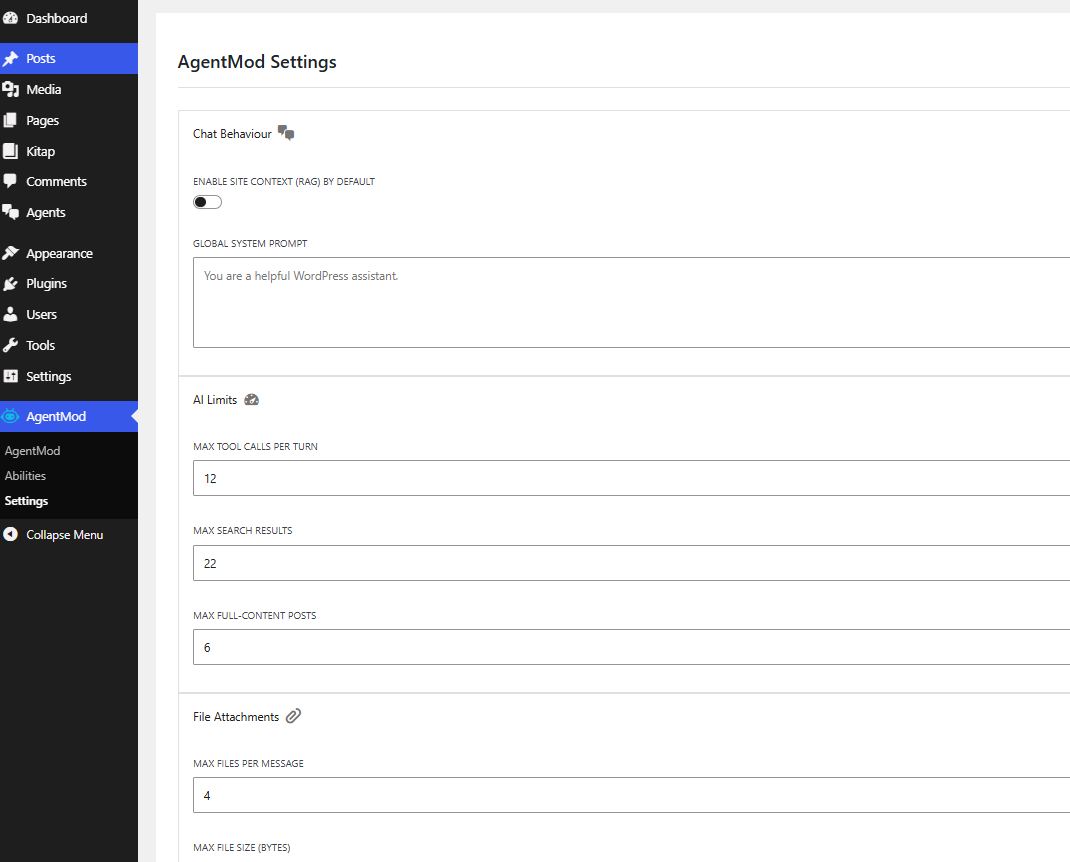1070x862 pixels.
Task: Open the Pages menu item
Action: pos(69,121)
